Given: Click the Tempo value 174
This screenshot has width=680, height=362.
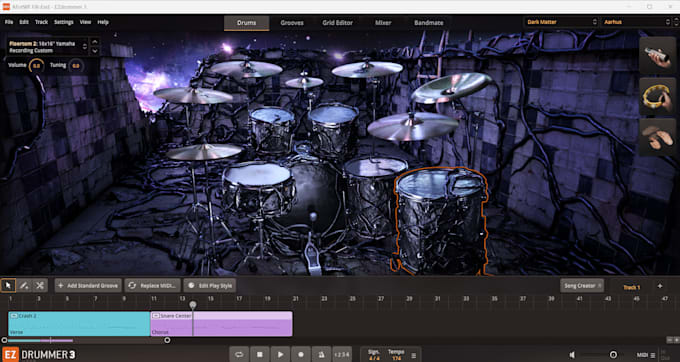Looking at the screenshot, I should tap(396, 359).
